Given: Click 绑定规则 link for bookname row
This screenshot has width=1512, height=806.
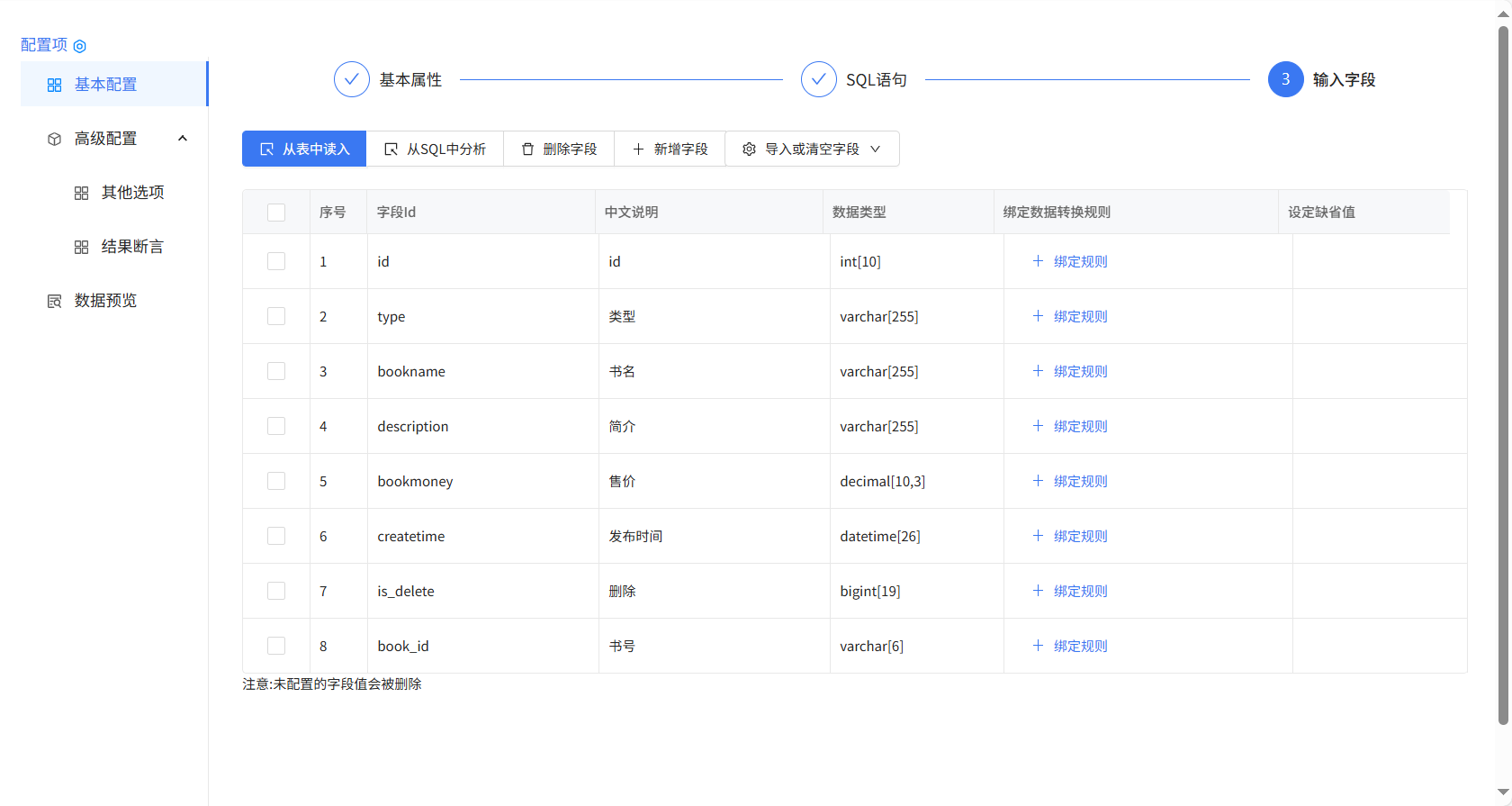Looking at the screenshot, I should (1081, 371).
